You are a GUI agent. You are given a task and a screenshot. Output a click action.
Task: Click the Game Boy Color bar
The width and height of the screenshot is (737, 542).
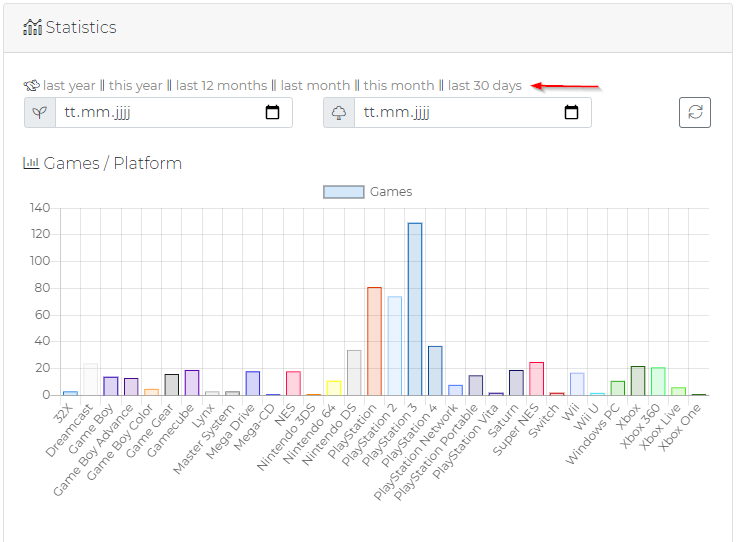pyautogui.click(x=151, y=392)
